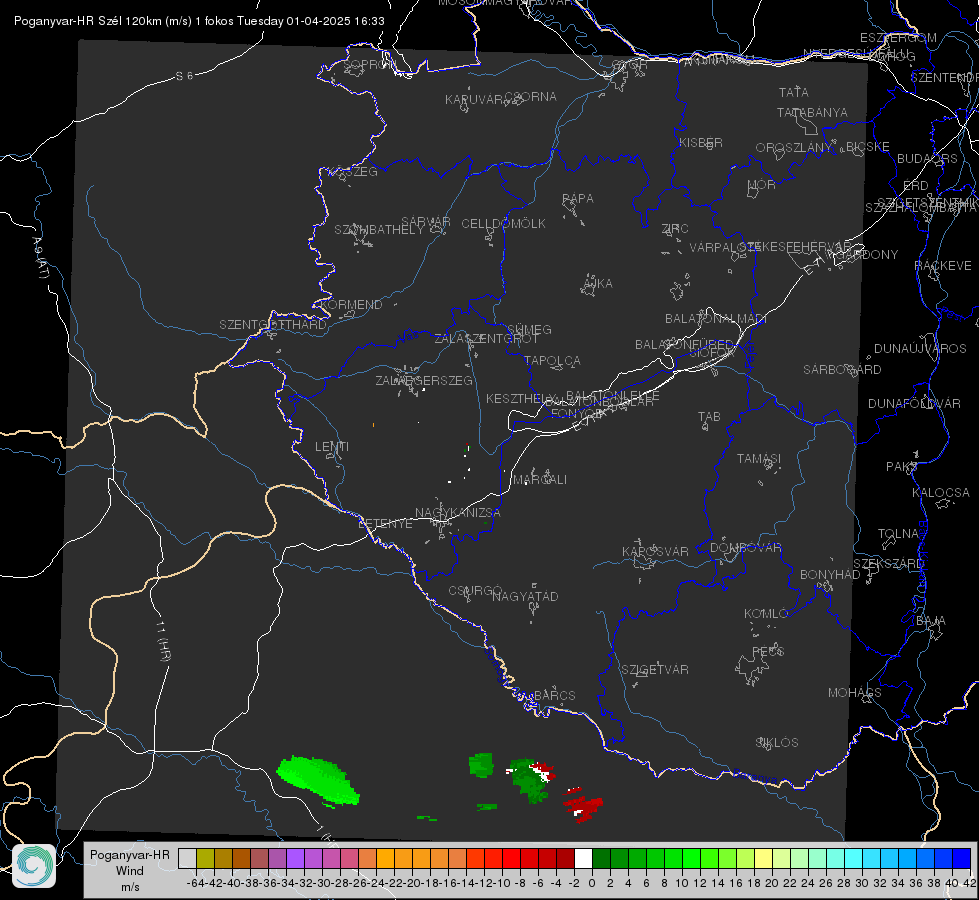Select the NAGYKANIZSA label
The width and height of the screenshot is (979, 900).
(458, 513)
